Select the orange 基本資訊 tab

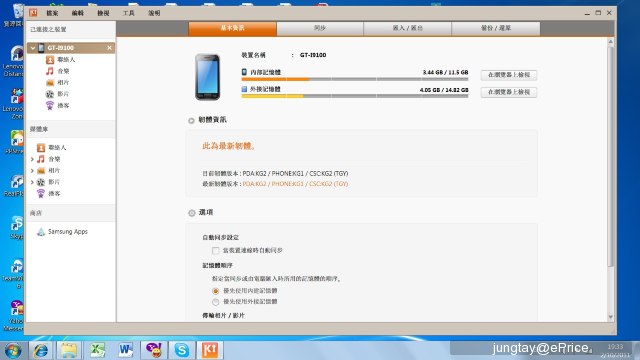[x=232, y=29]
